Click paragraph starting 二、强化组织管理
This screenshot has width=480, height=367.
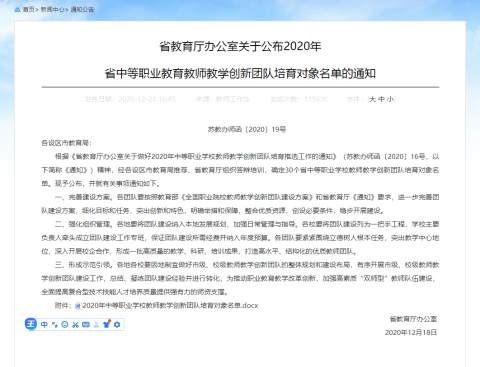(x=240, y=238)
